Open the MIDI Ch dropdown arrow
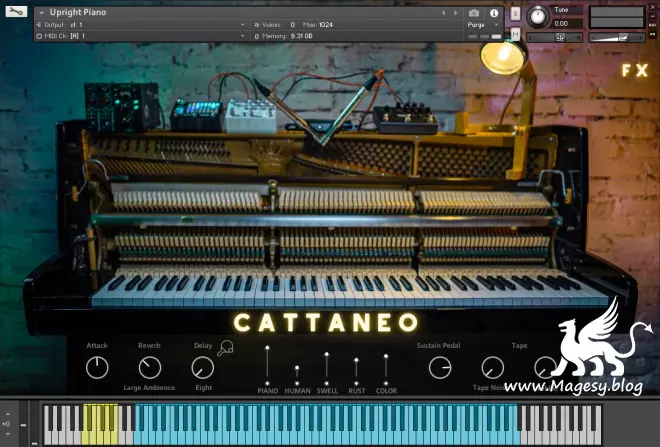 (x=242, y=36)
